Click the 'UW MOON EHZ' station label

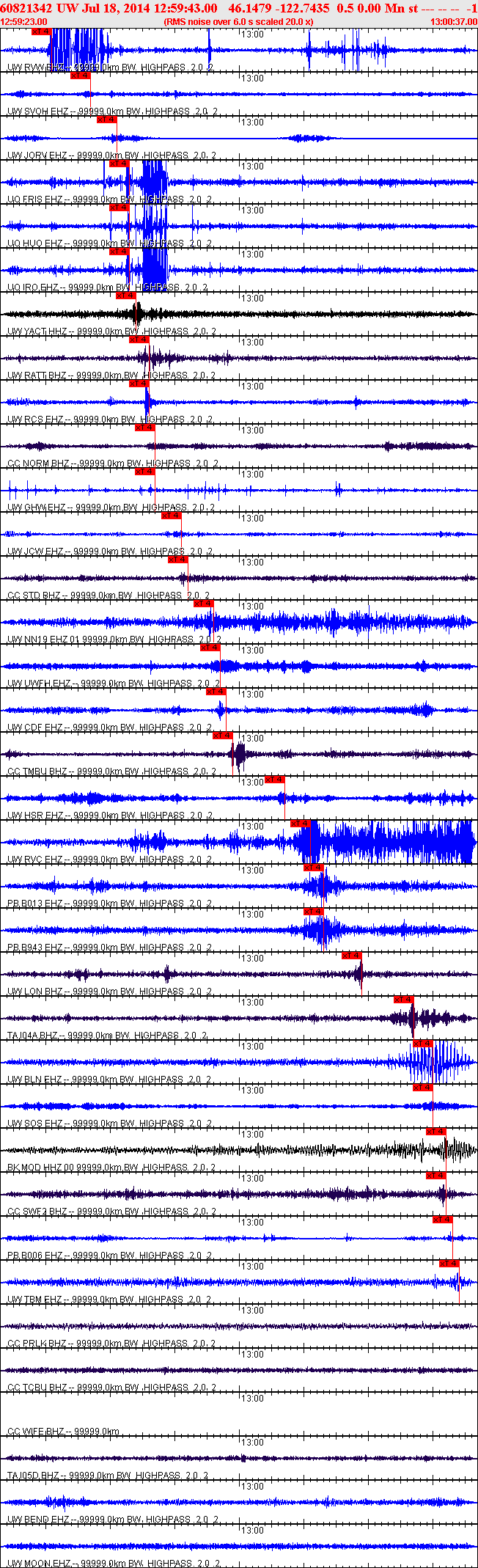pyautogui.click(x=40, y=1564)
